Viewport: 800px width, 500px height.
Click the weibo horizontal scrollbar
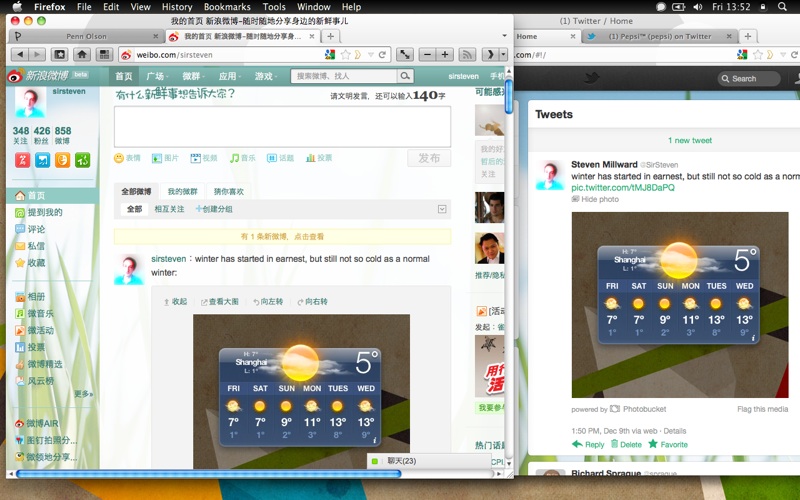[x=208, y=473]
